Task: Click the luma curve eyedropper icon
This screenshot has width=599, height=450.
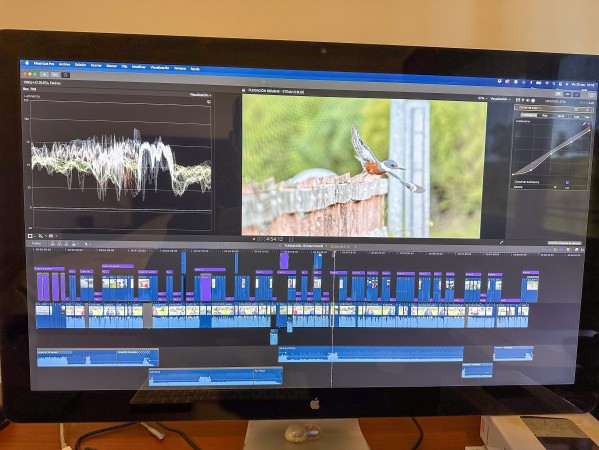Action: 584,124
